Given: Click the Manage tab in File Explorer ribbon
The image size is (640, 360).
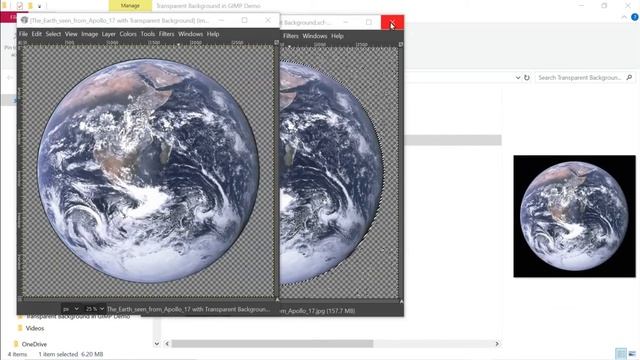Looking at the screenshot, I should click(130, 6).
